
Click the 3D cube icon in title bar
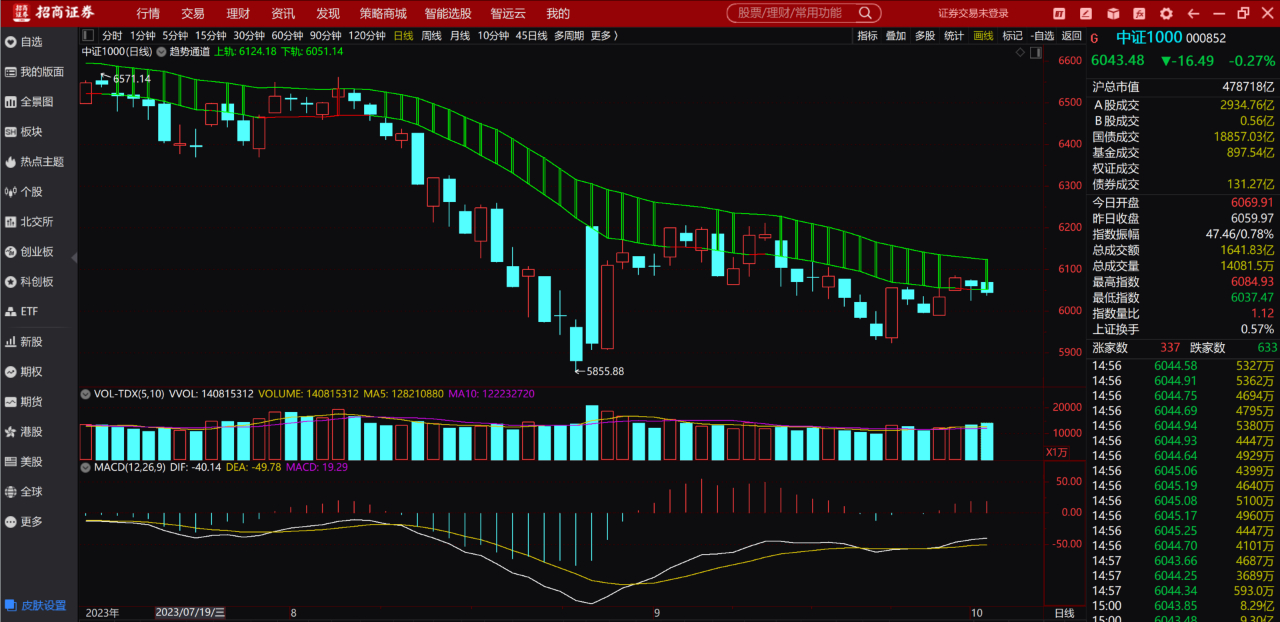[x=1113, y=13]
